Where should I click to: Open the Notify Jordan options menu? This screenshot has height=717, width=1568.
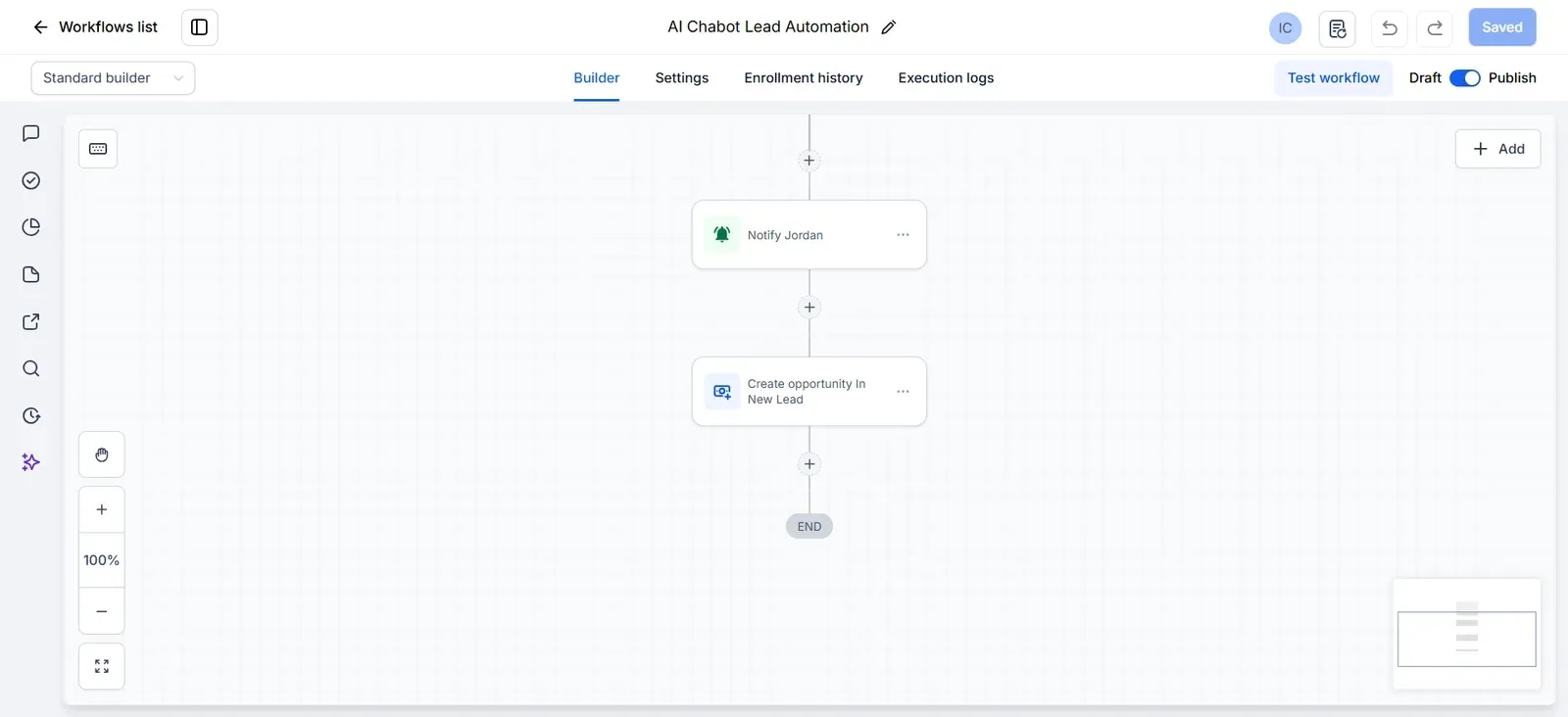(x=903, y=235)
